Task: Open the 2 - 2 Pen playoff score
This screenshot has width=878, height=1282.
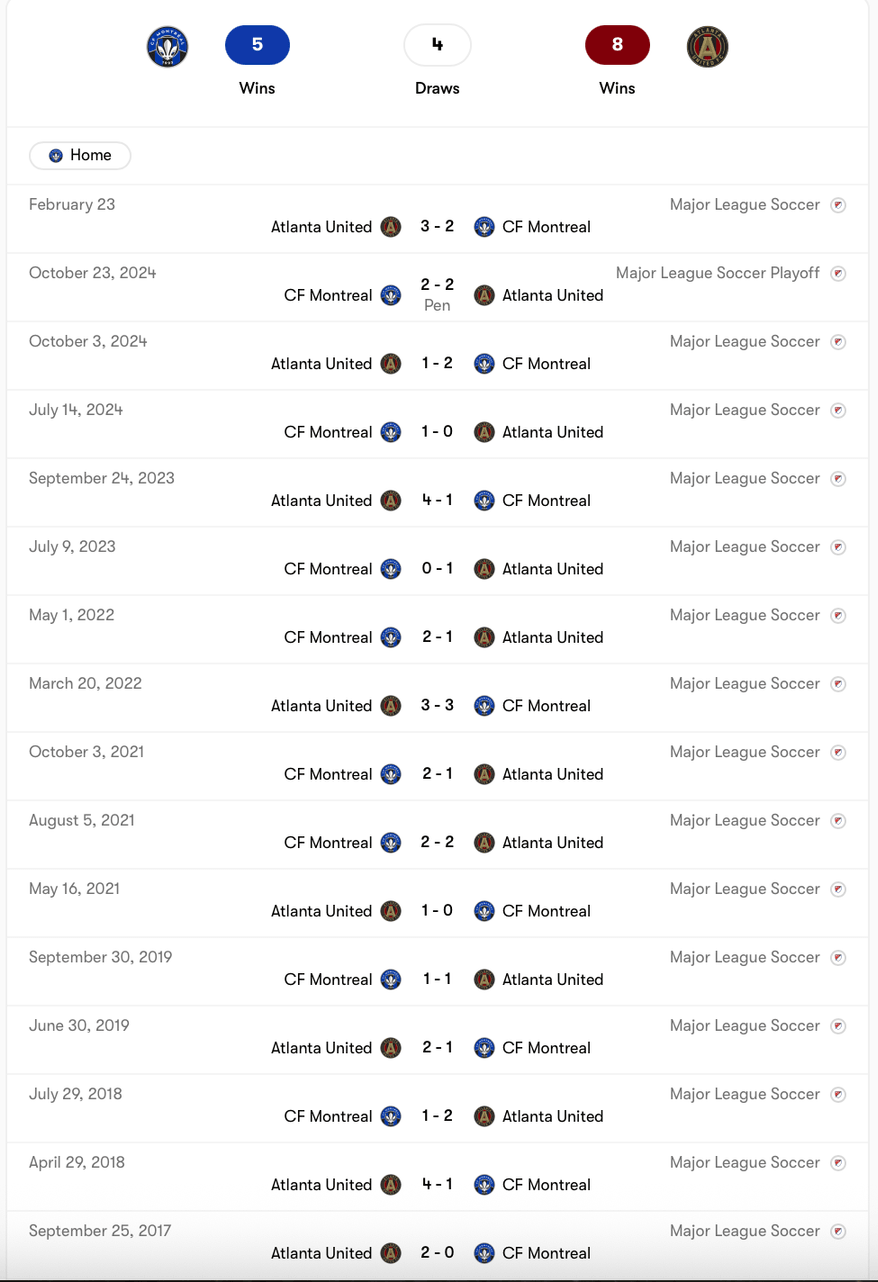Action: coord(437,294)
